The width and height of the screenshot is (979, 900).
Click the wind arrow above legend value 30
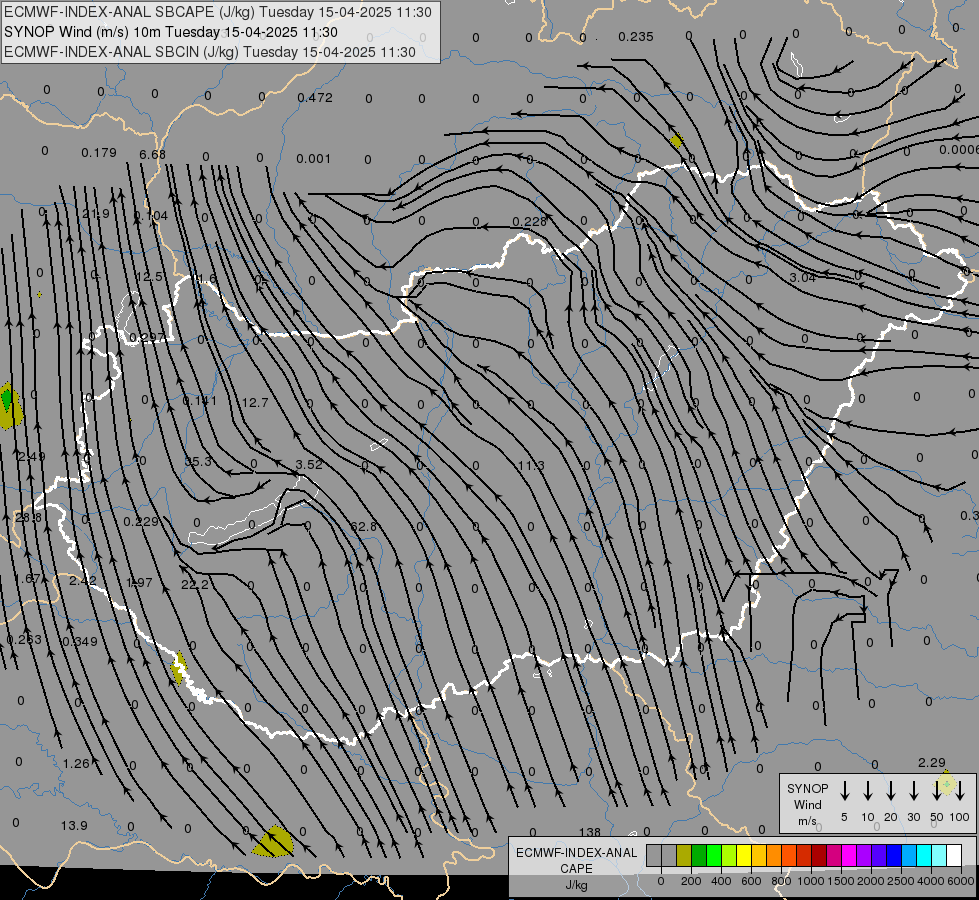click(x=914, y=791)
